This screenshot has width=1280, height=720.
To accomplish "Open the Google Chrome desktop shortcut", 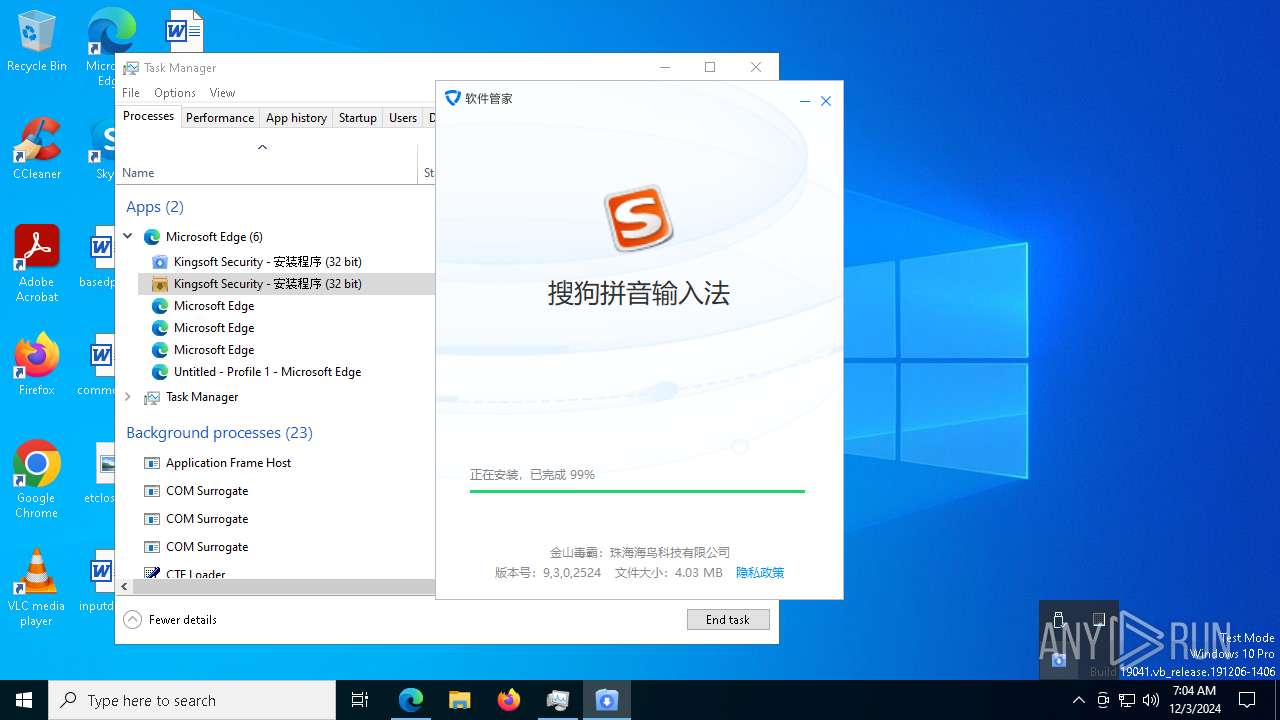I will 37,480.
